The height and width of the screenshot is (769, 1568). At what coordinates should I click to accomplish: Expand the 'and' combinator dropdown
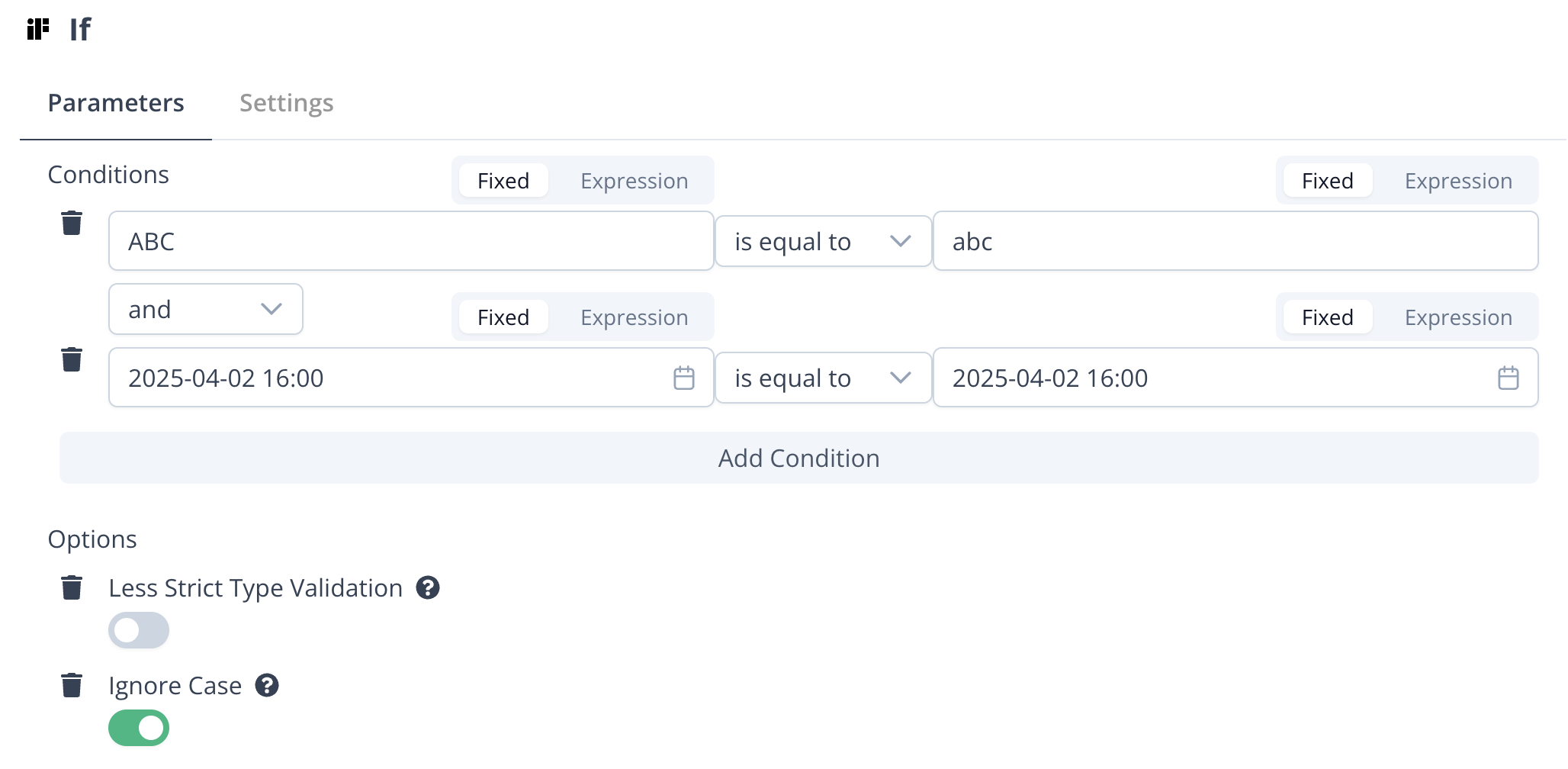[205, 310]
